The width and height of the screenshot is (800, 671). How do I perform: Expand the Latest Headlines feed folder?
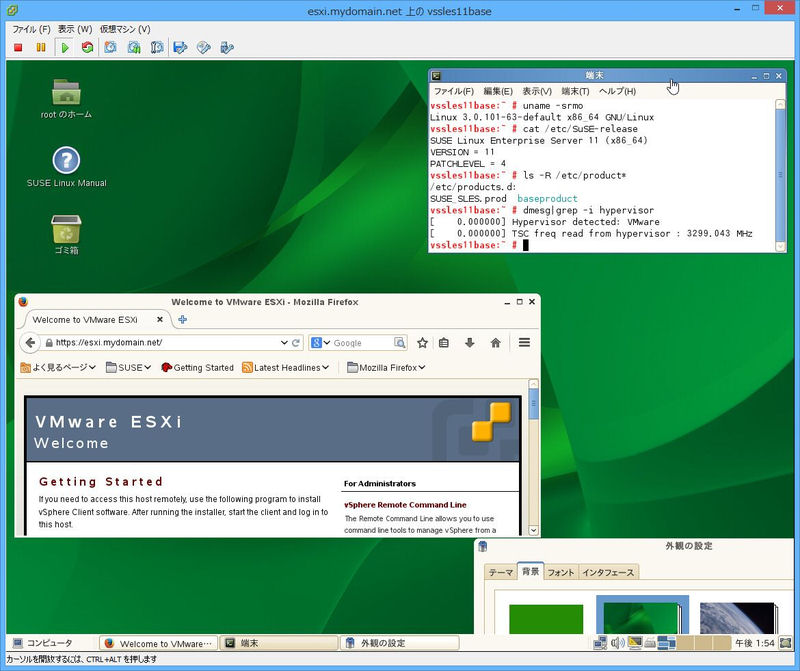(285, 367)
